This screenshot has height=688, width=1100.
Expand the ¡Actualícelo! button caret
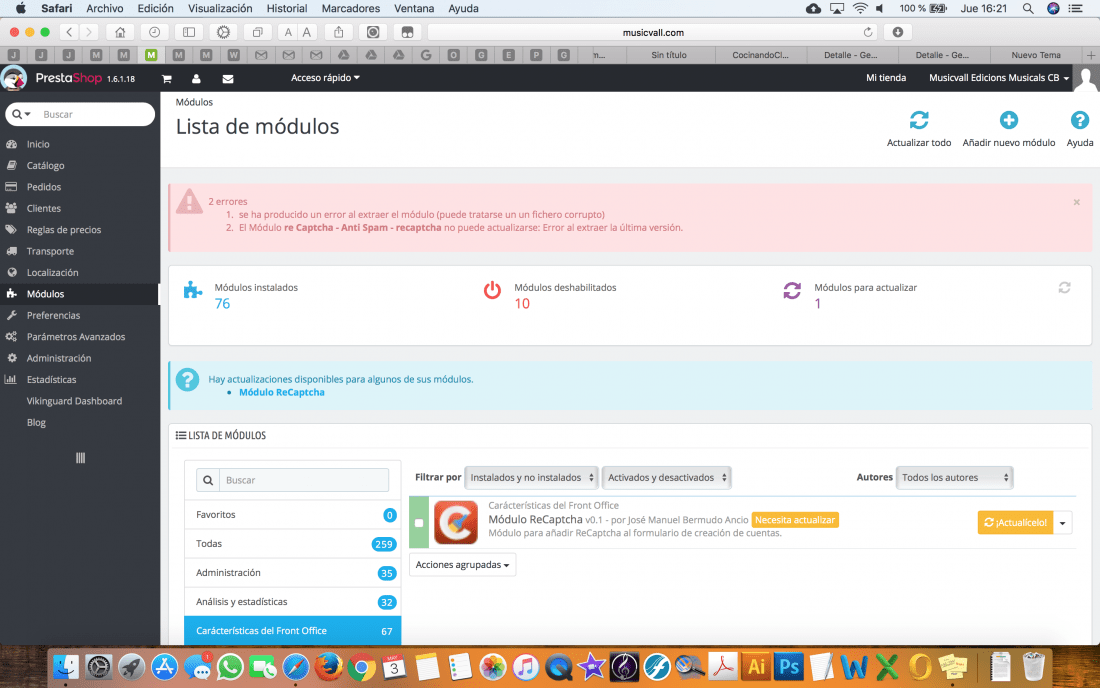point(1063,522)
